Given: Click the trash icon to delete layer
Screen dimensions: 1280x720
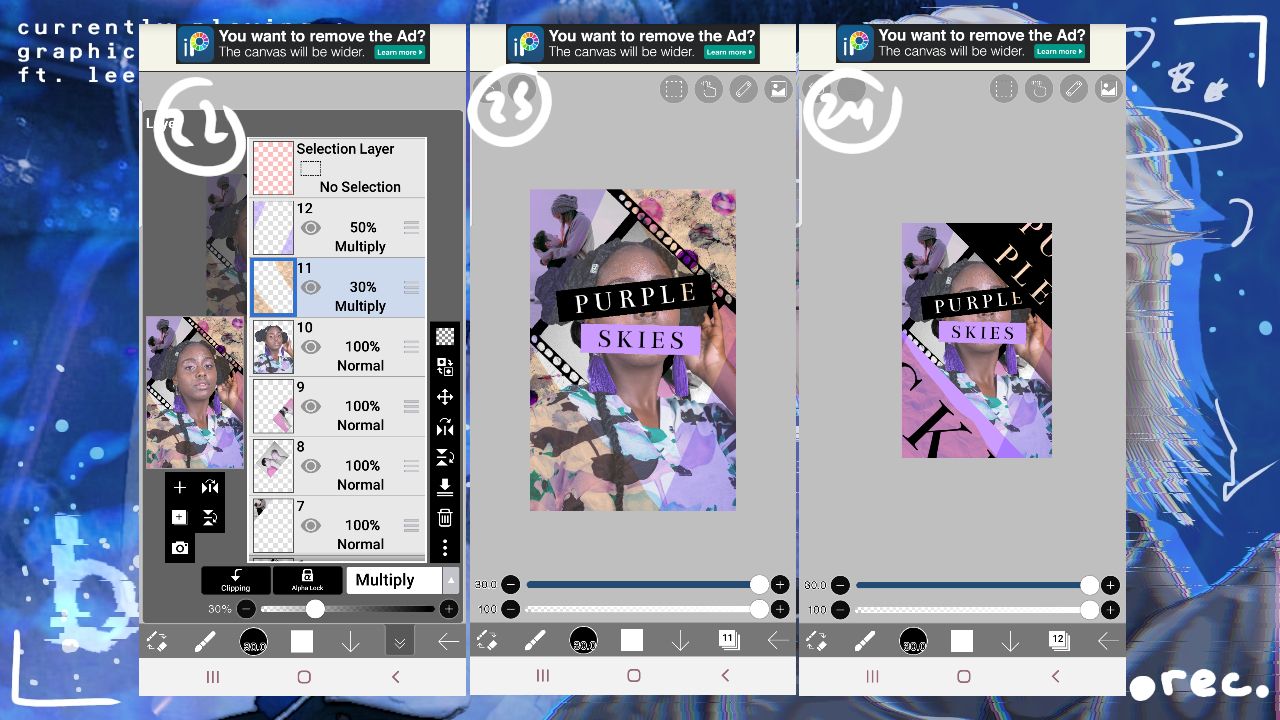Looking at the screenshot, I should click(x=445, y=518).
